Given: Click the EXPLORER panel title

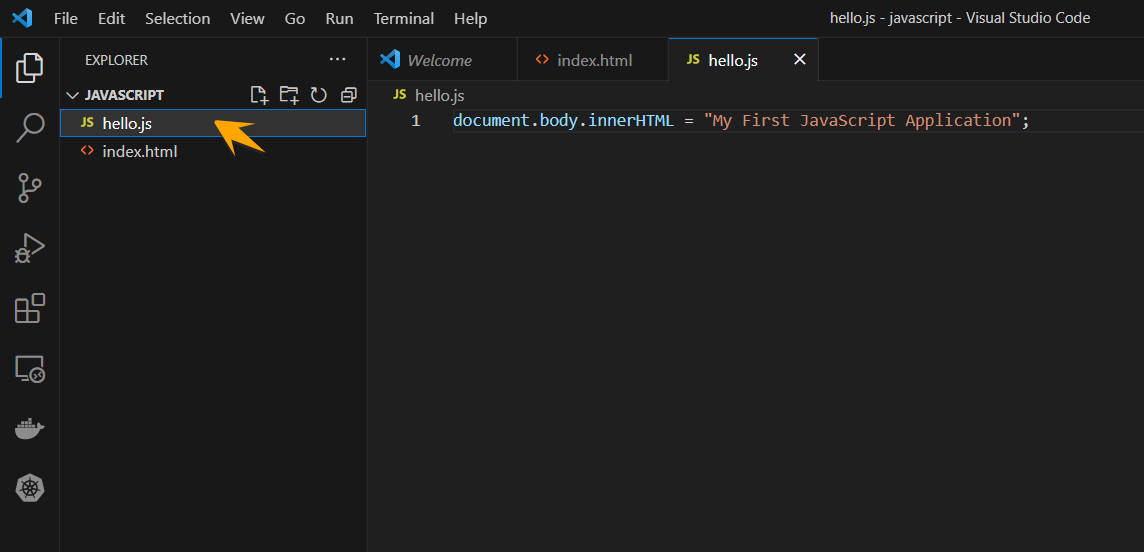Looking at the screenshot, I should [116, 60].
